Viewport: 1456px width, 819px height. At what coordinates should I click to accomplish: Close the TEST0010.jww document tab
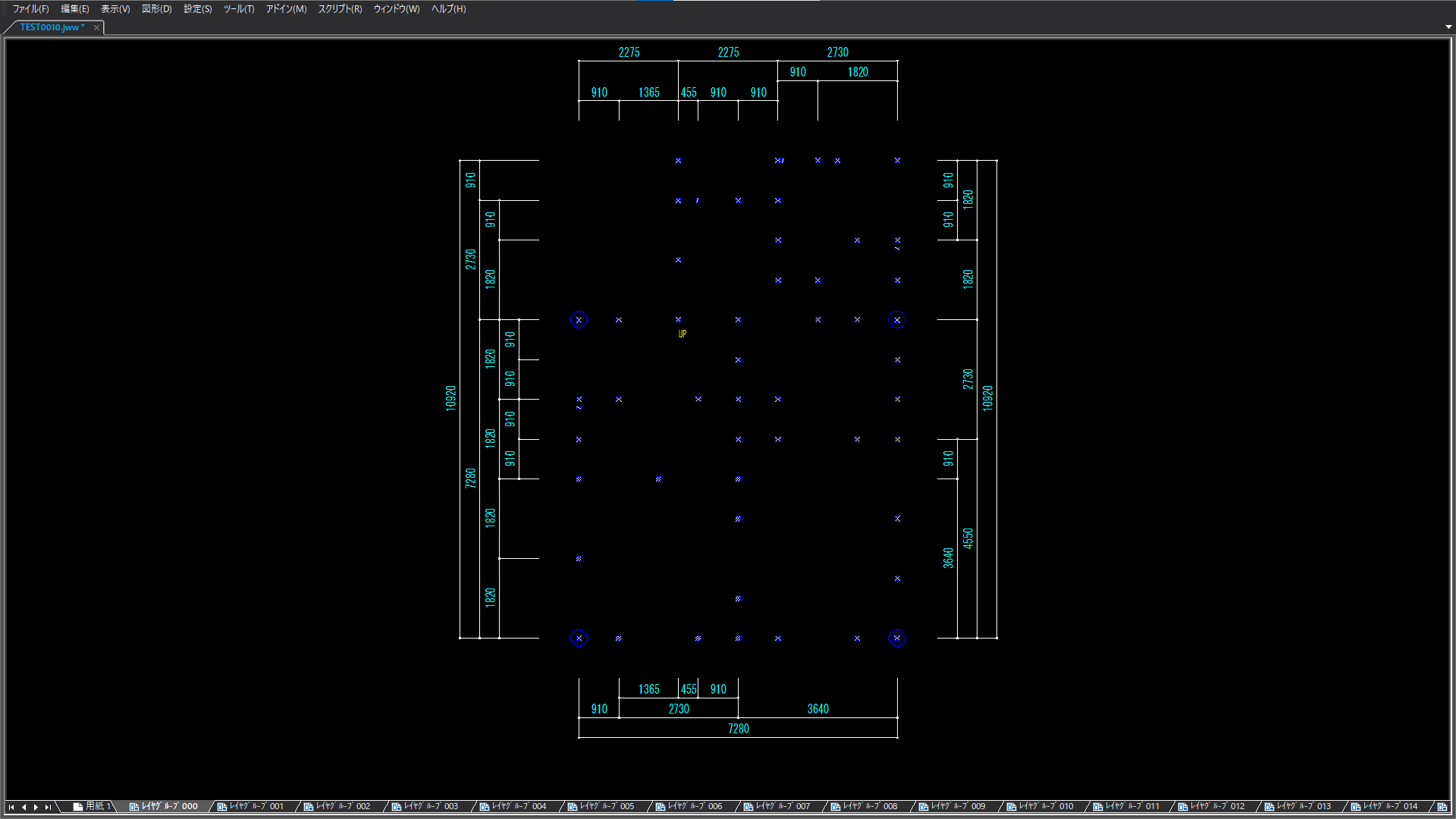(x=96, y=27)
